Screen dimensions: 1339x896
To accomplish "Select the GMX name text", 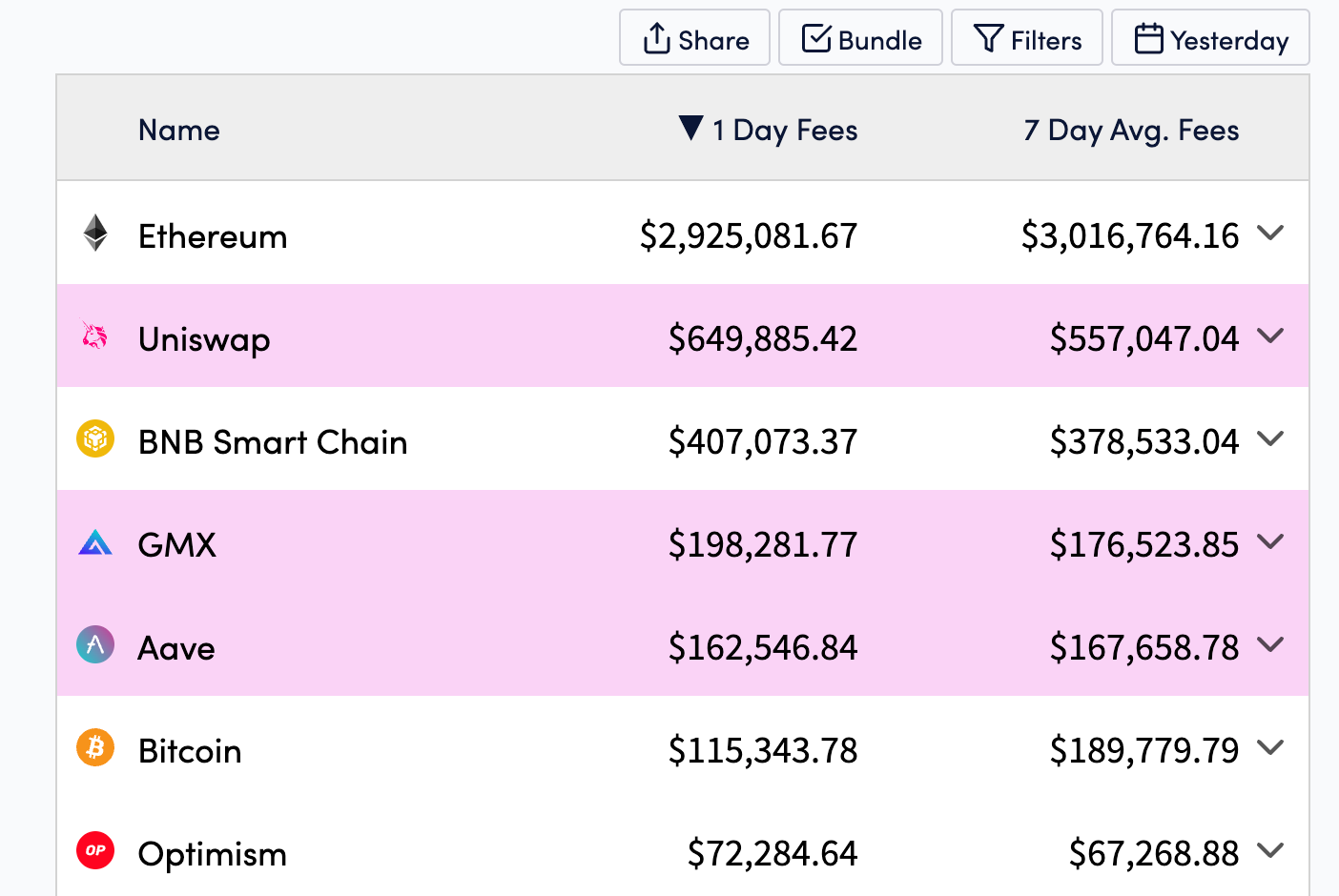I will click(177, 545).
